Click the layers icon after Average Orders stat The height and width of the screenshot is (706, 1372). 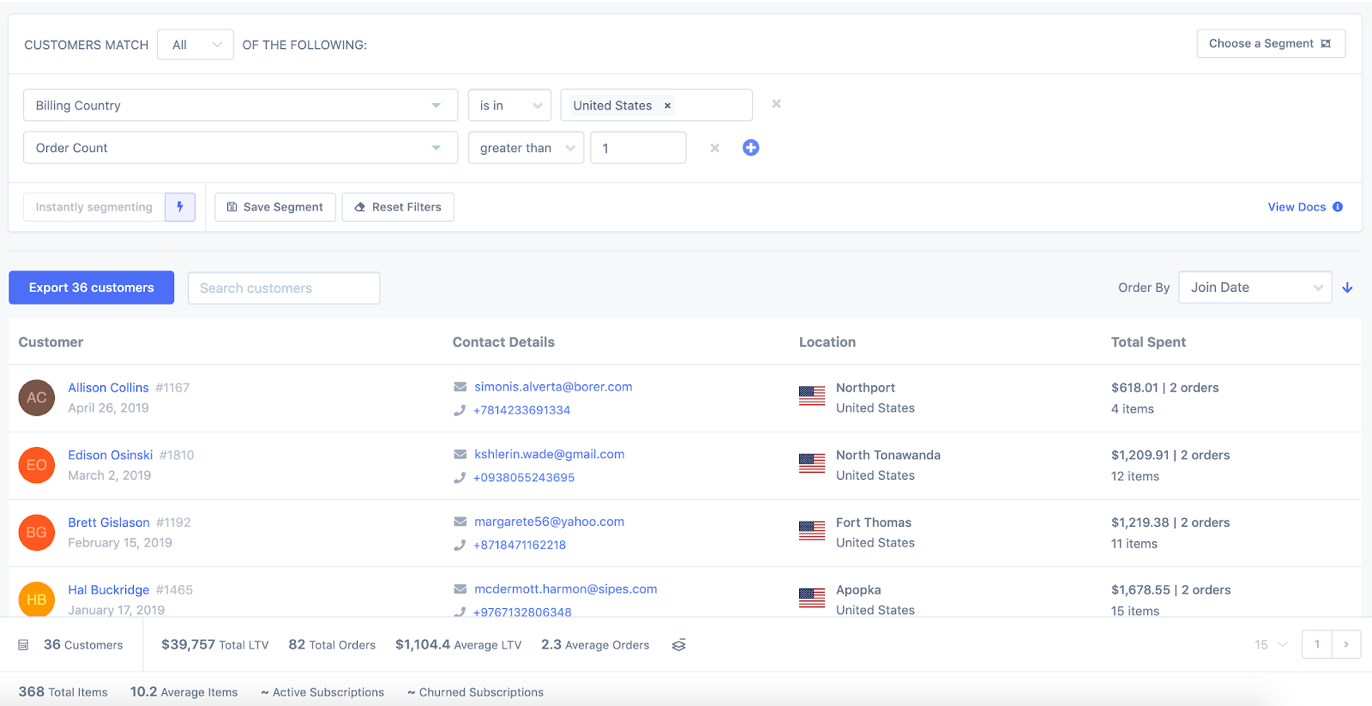click(679, 645)
